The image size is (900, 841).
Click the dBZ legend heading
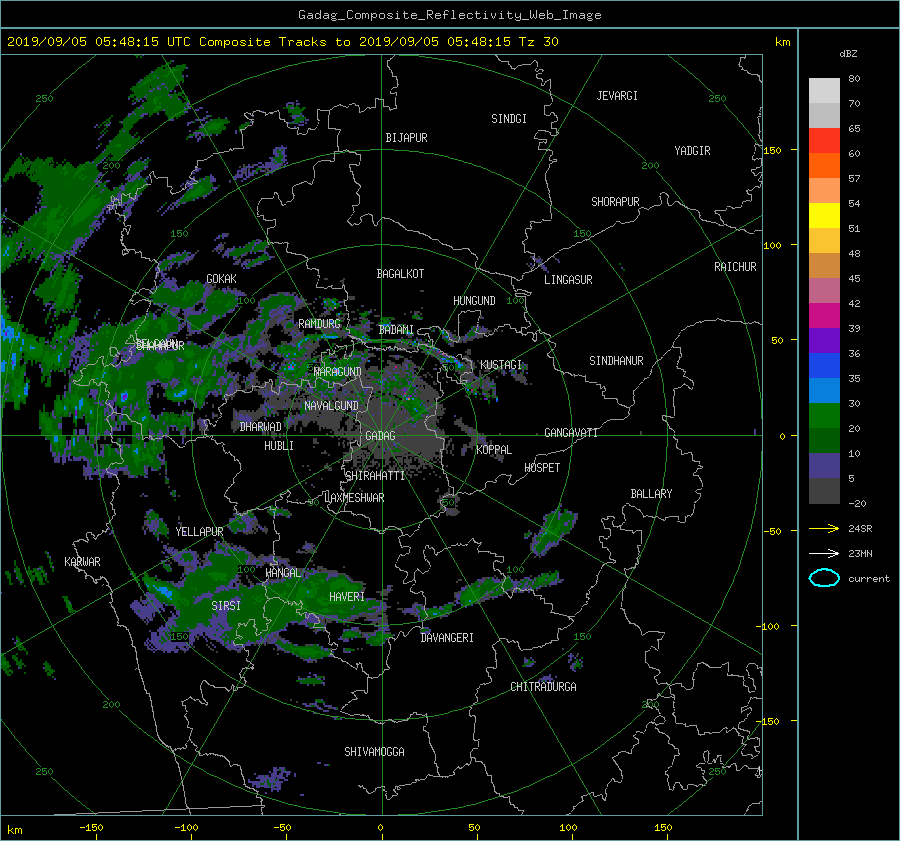(x=848, y=54)
